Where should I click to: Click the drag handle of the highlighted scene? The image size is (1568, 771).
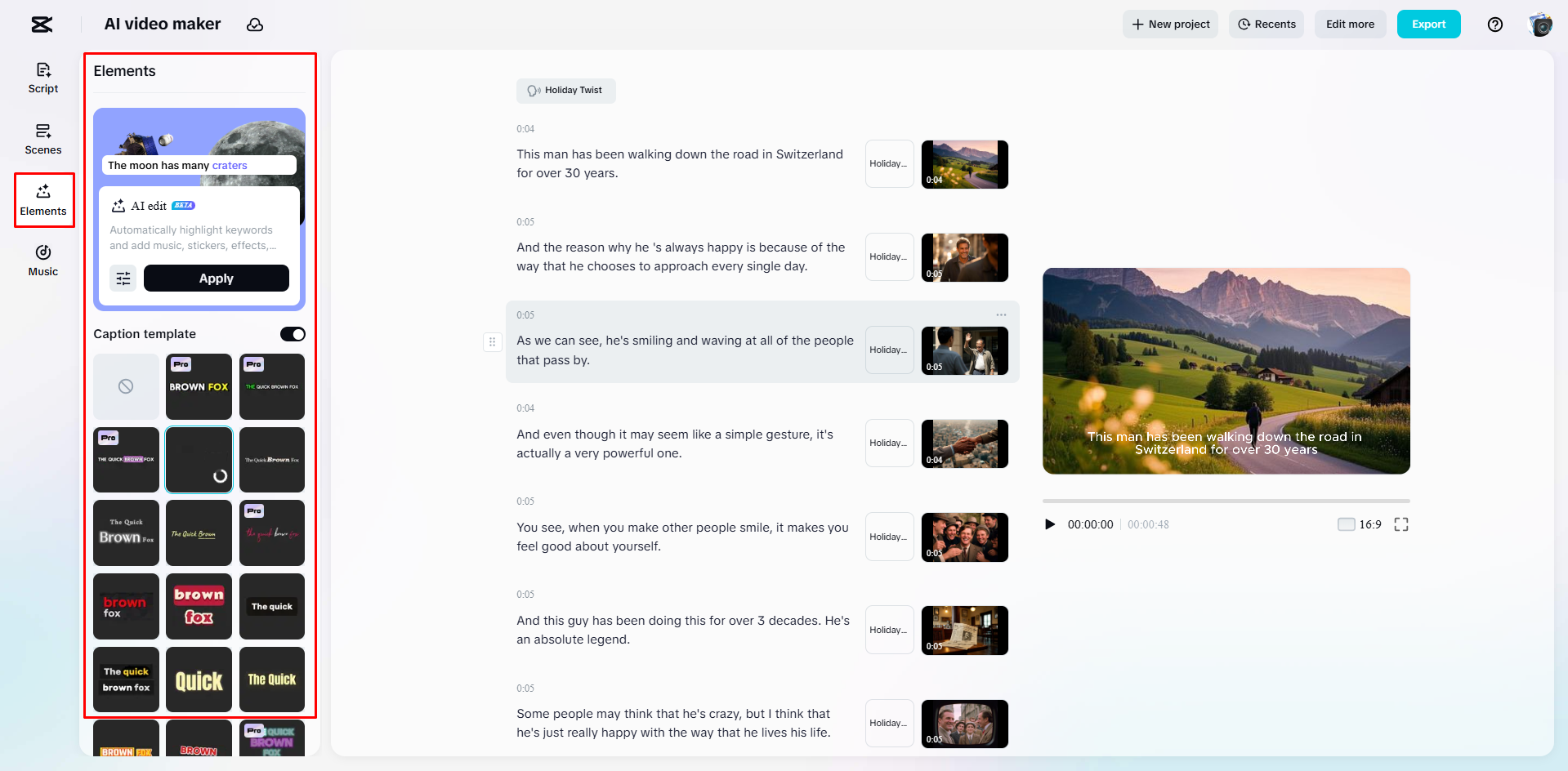tap(492, 342)
